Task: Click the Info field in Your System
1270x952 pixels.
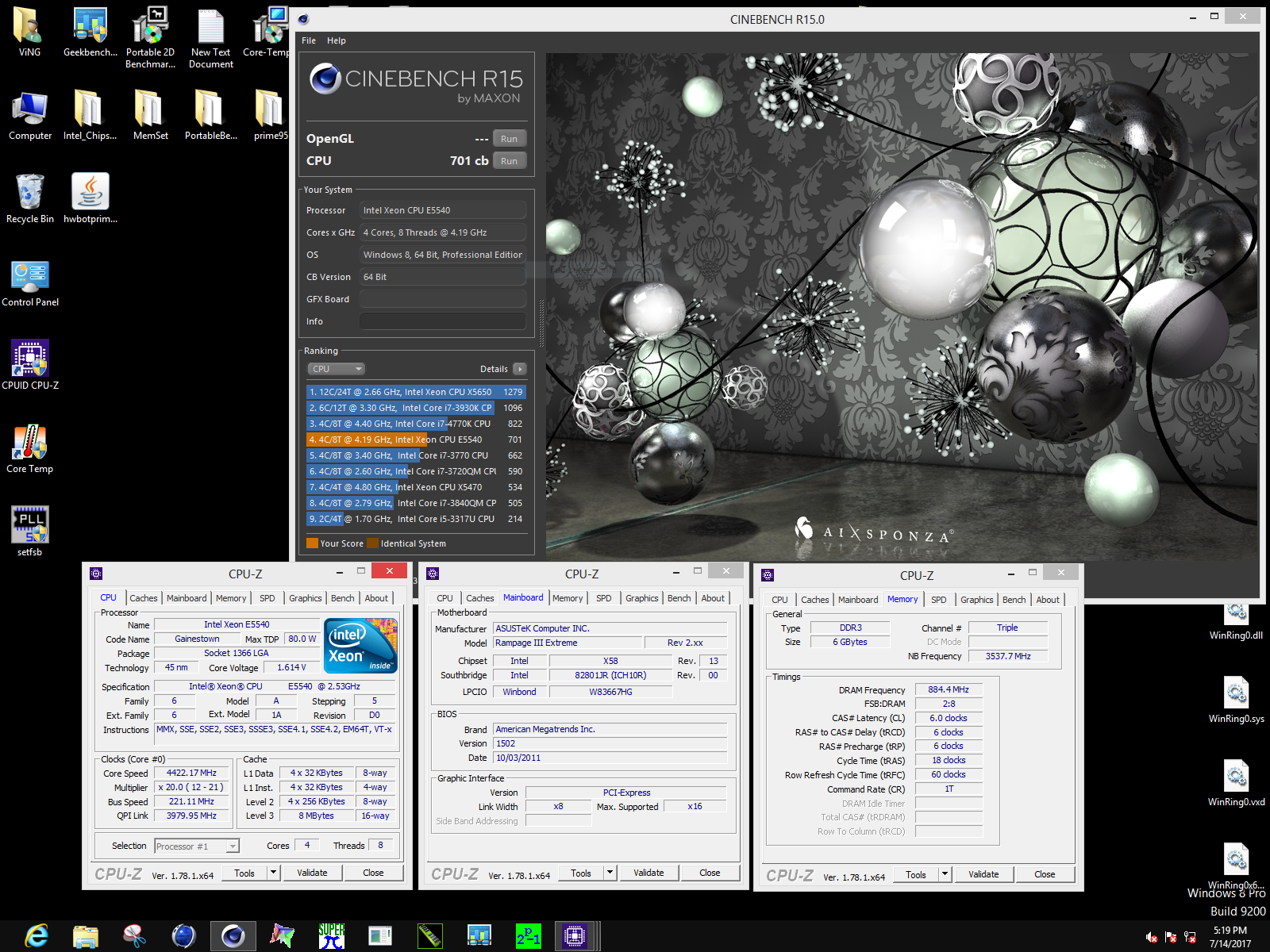Action: coord(443,321)
